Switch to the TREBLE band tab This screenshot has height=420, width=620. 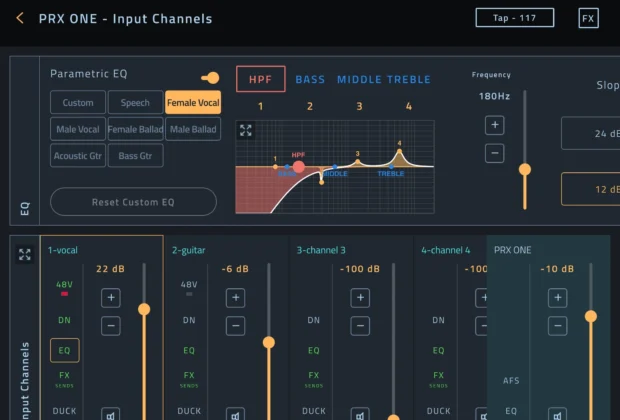click(408, 79)
